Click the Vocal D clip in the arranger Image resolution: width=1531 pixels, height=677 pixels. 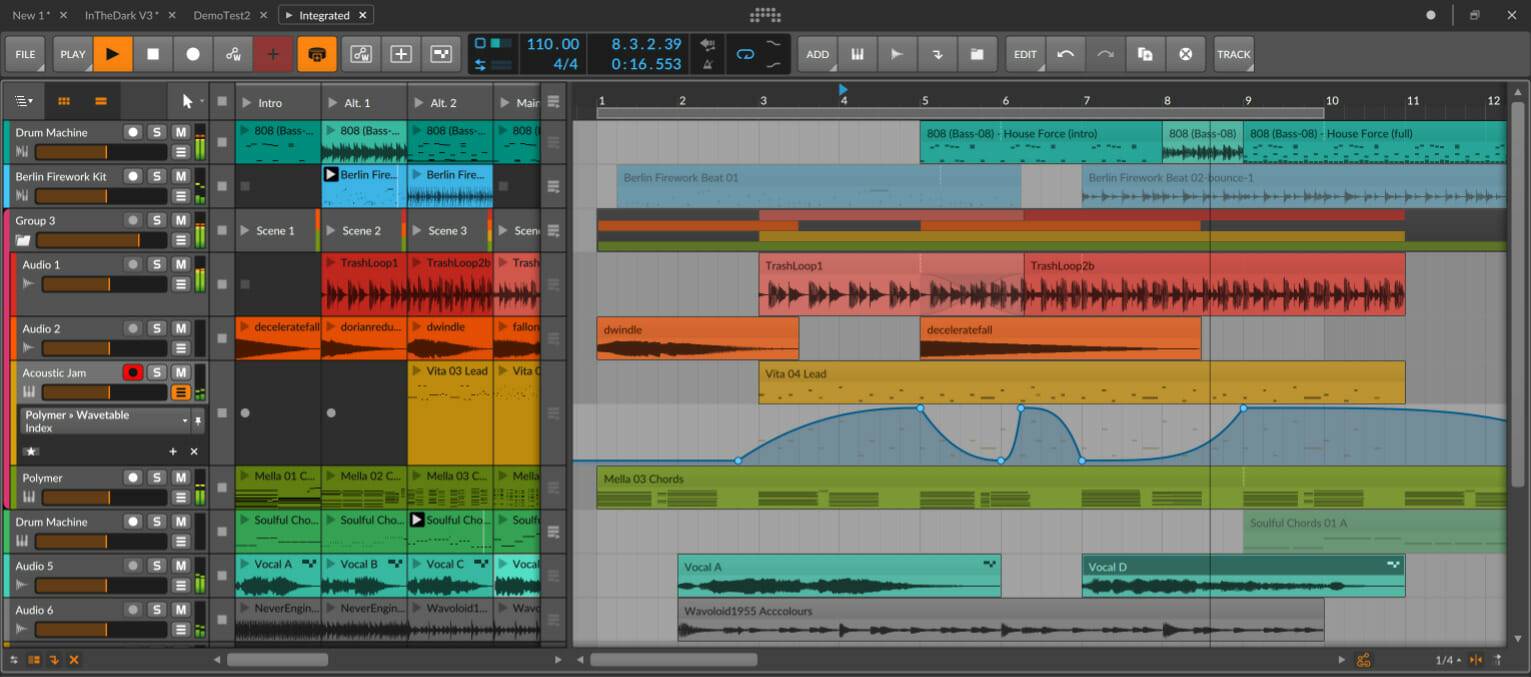point(1240,575)
